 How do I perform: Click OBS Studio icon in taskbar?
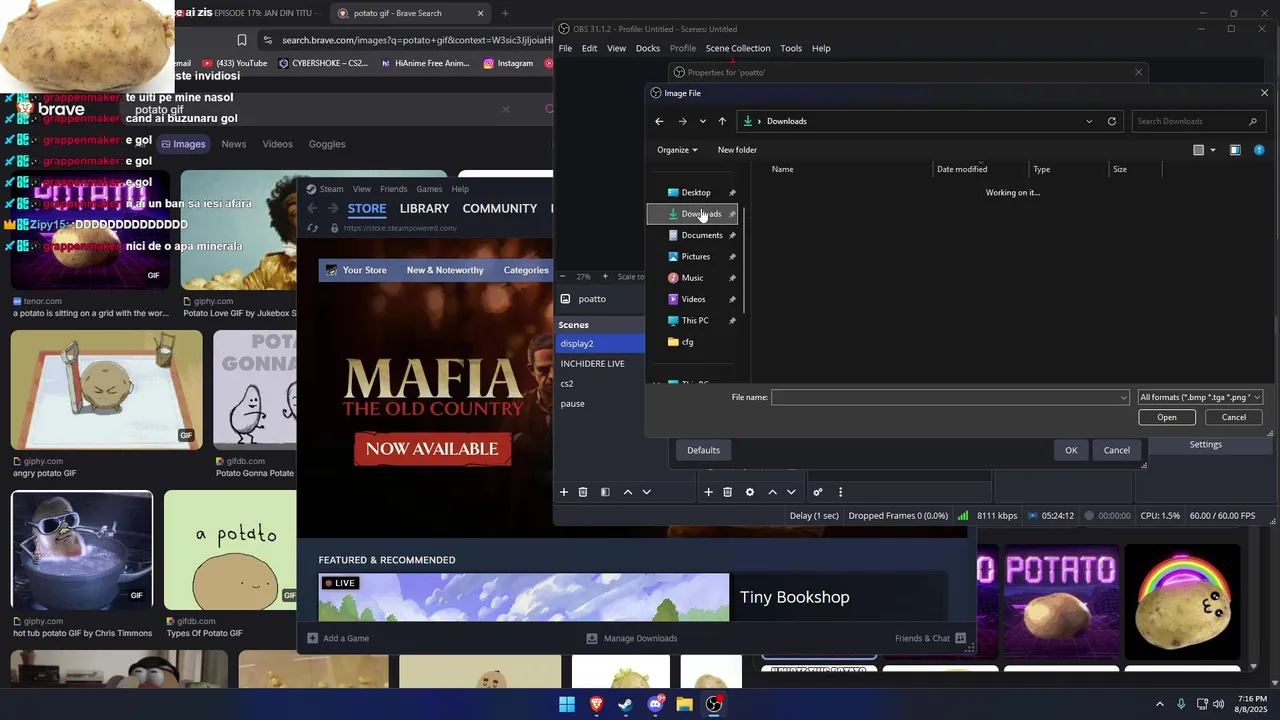click(714, 704)
